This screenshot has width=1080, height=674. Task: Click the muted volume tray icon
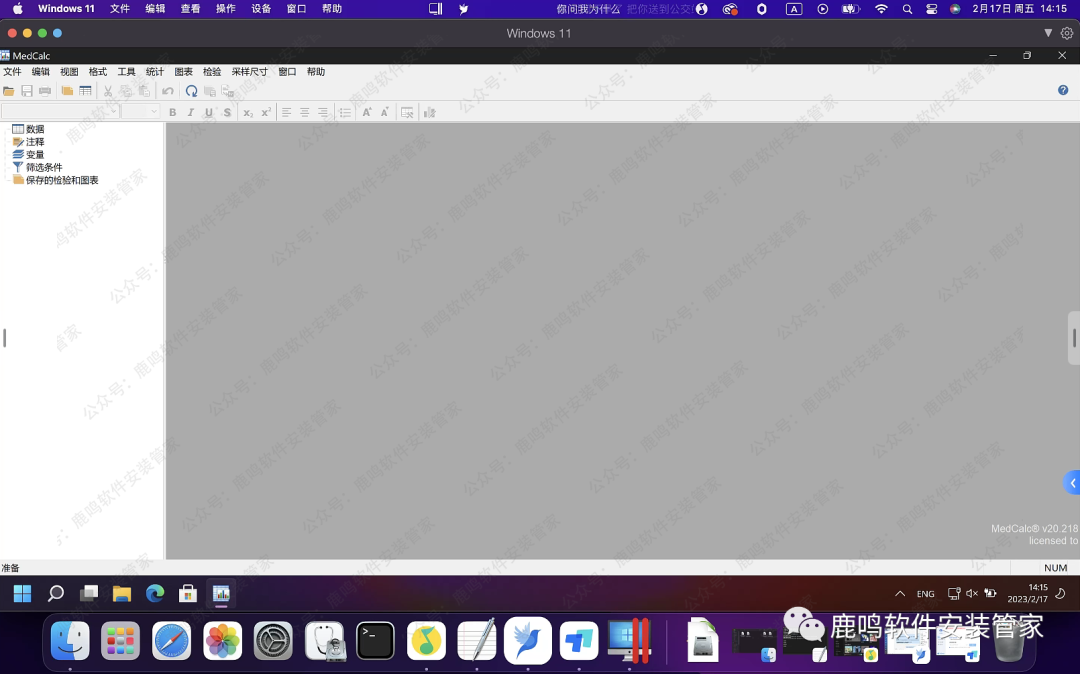[972, 593]
